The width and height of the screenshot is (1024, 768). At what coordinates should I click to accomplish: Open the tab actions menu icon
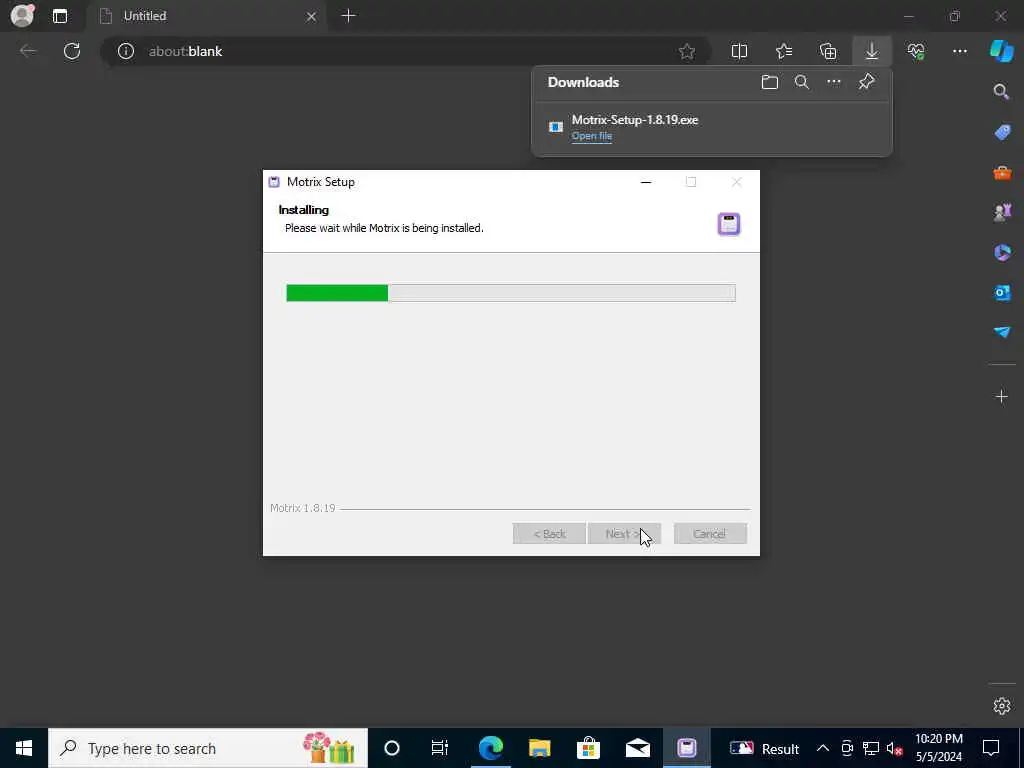tap(60, 16)
